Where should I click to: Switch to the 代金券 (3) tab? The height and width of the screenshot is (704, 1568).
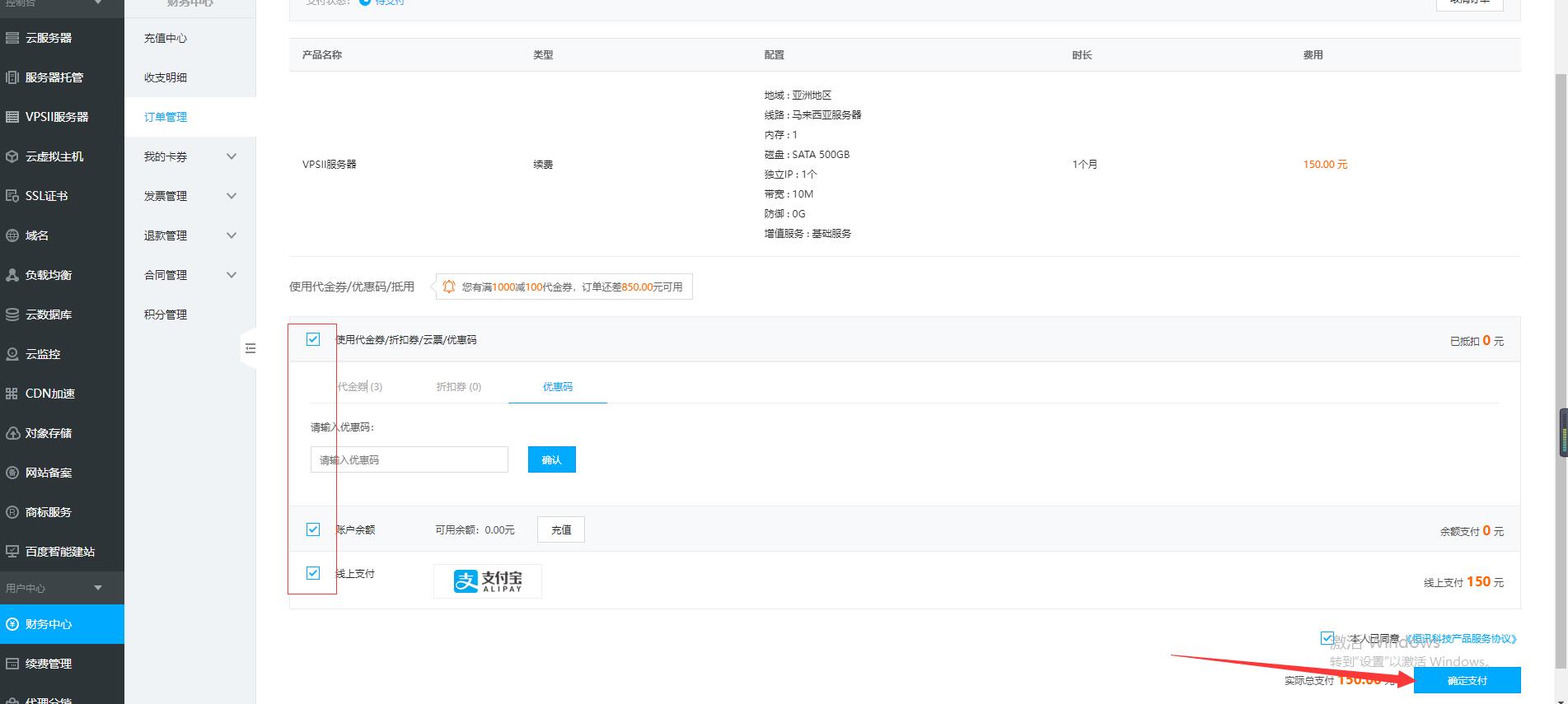[x=359, y=386]
